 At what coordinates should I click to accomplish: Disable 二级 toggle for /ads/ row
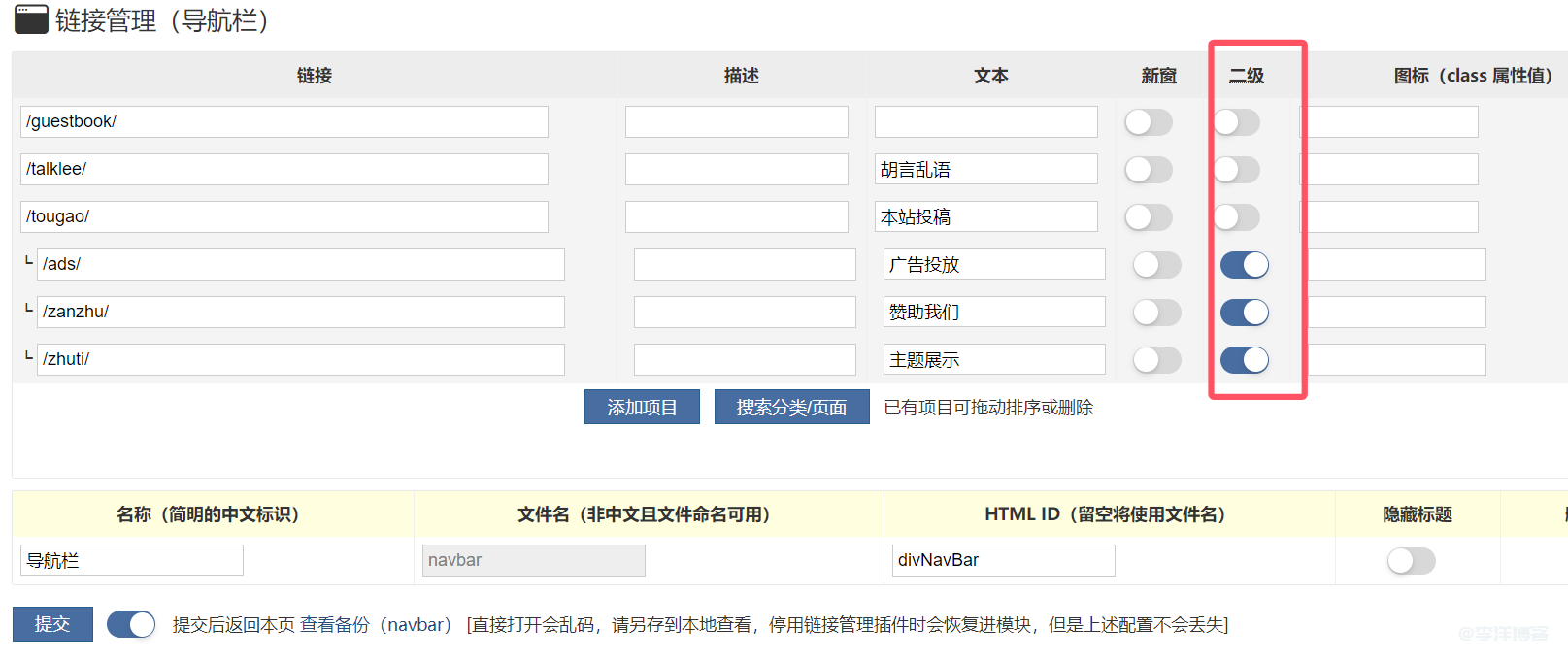click(1244, 265)
